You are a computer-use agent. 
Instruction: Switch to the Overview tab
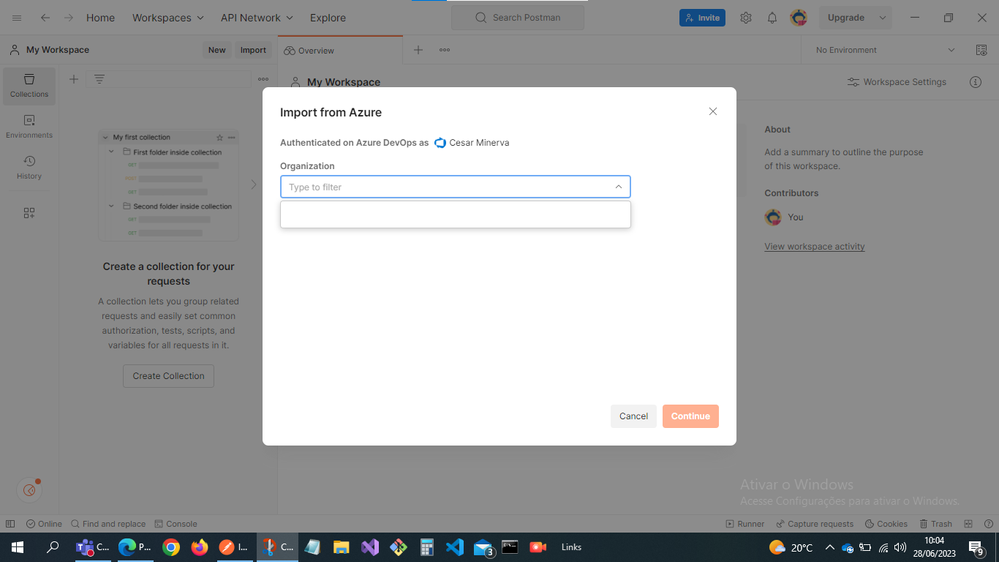[x=340, y=50]
